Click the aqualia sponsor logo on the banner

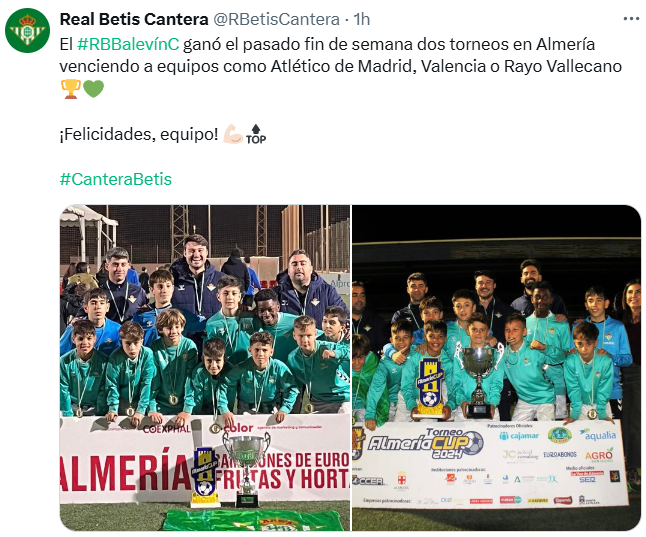pos(597,434)
